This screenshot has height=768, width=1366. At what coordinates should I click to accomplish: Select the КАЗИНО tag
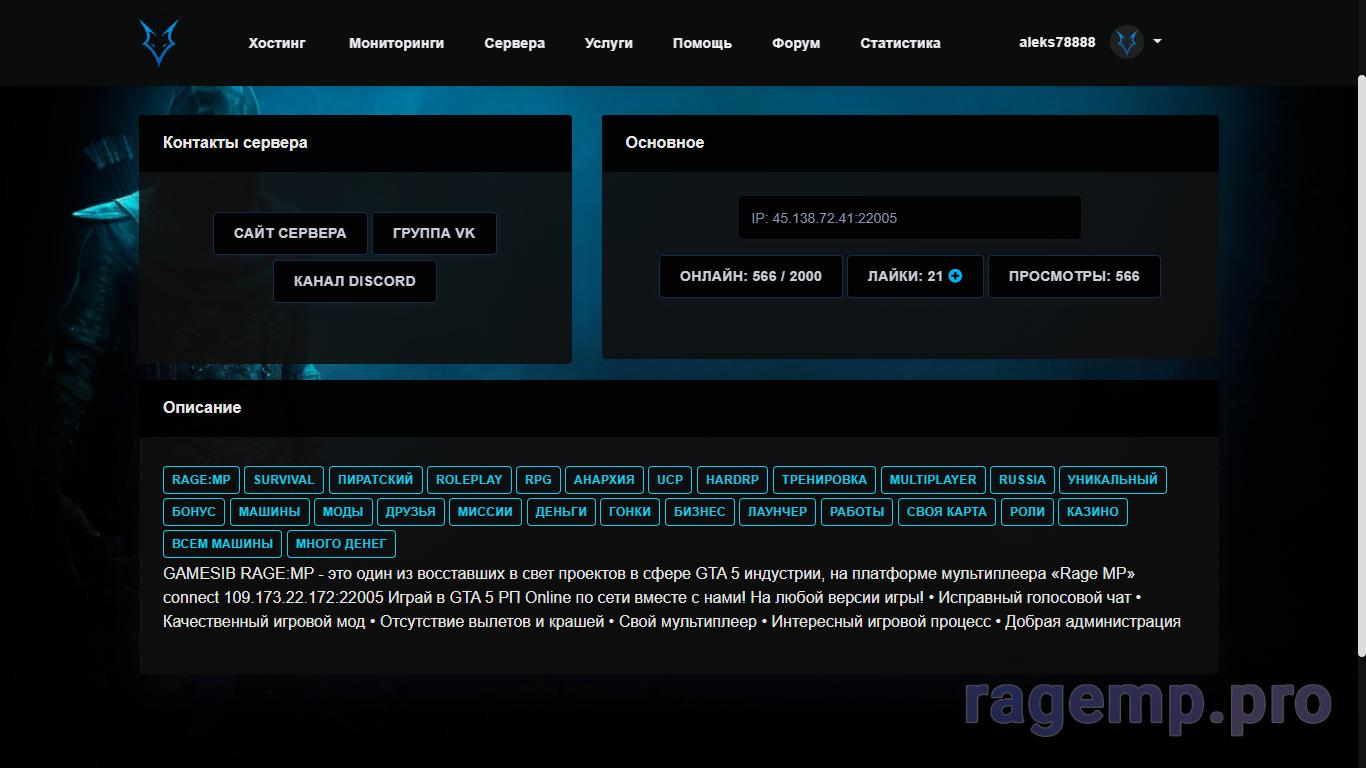point(1093,512)
